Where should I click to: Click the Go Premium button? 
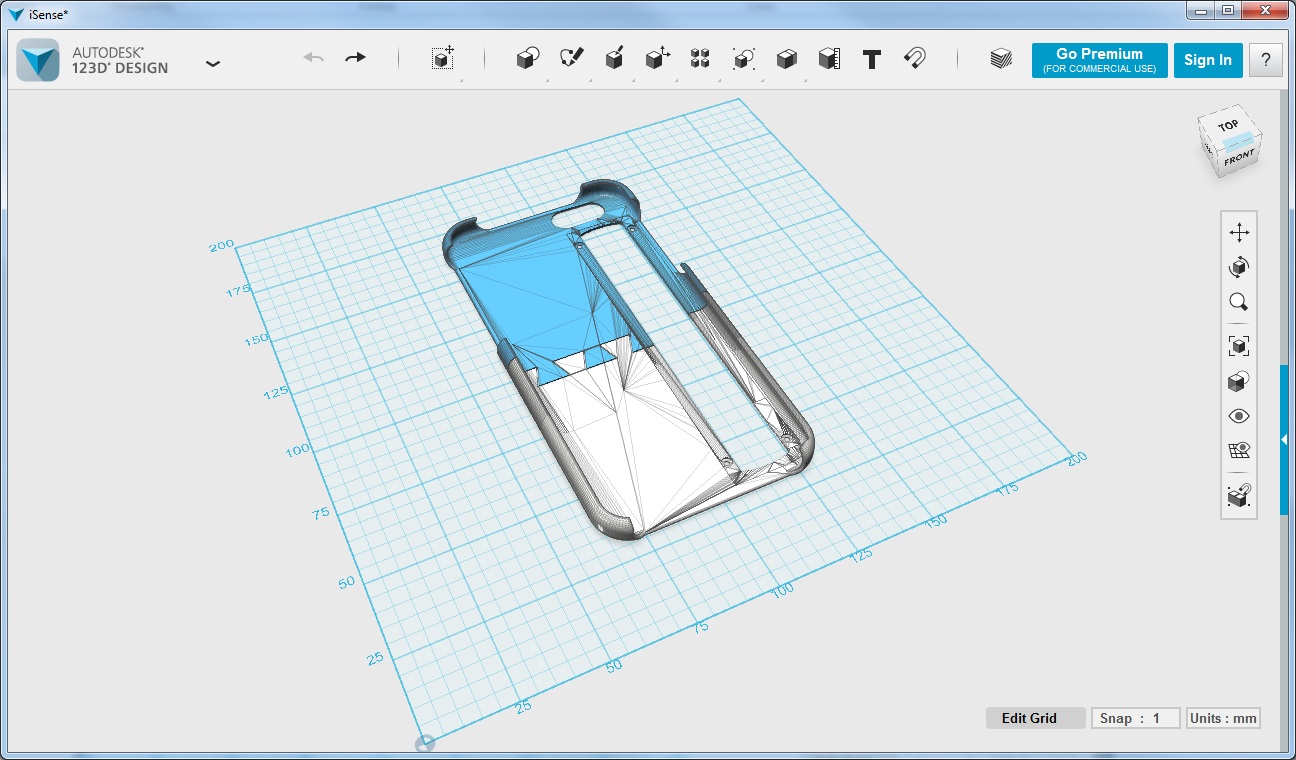[x=1099, y=60]
